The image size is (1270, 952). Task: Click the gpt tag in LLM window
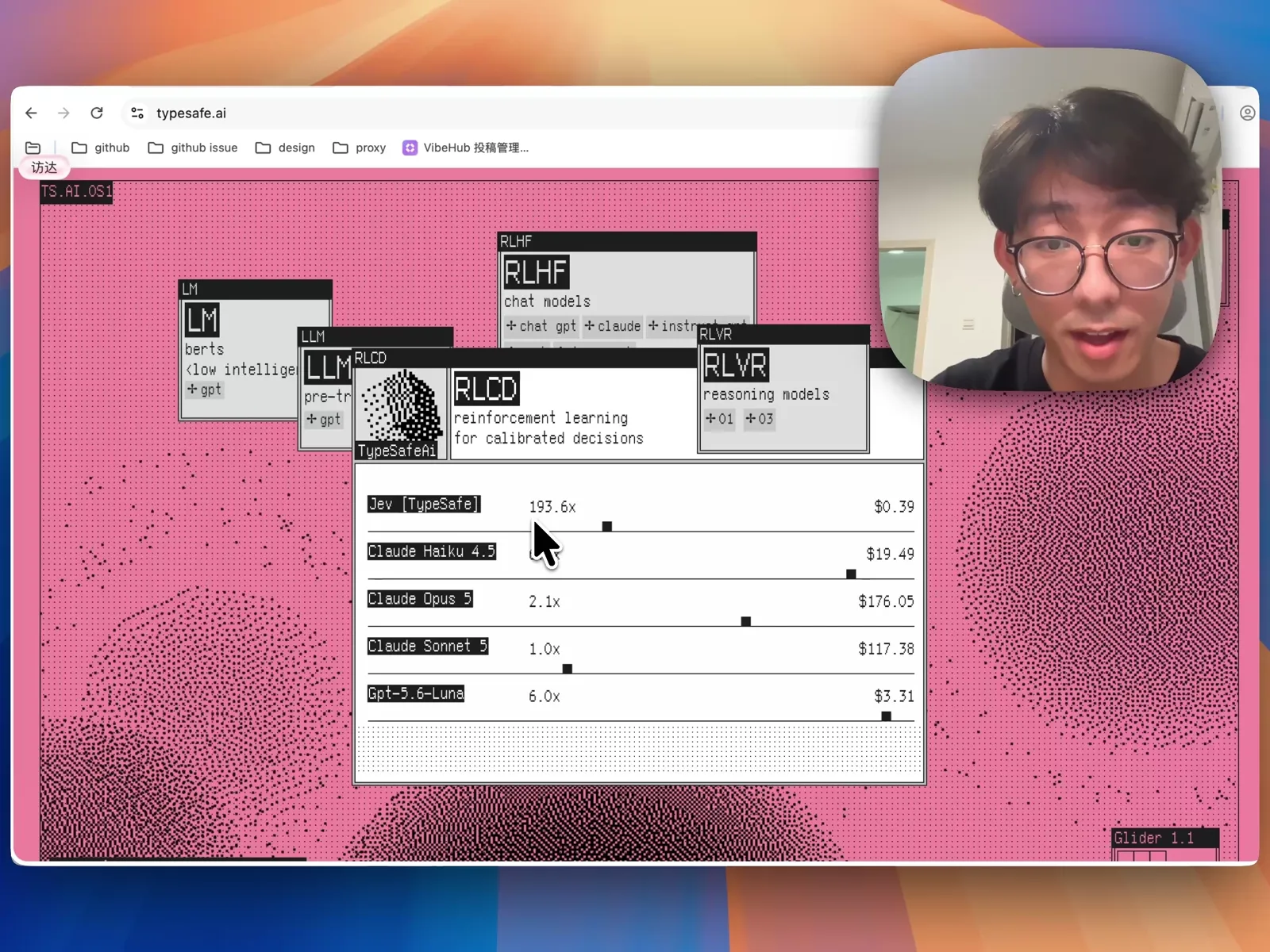pyautogui.click(x=324, y=419)
